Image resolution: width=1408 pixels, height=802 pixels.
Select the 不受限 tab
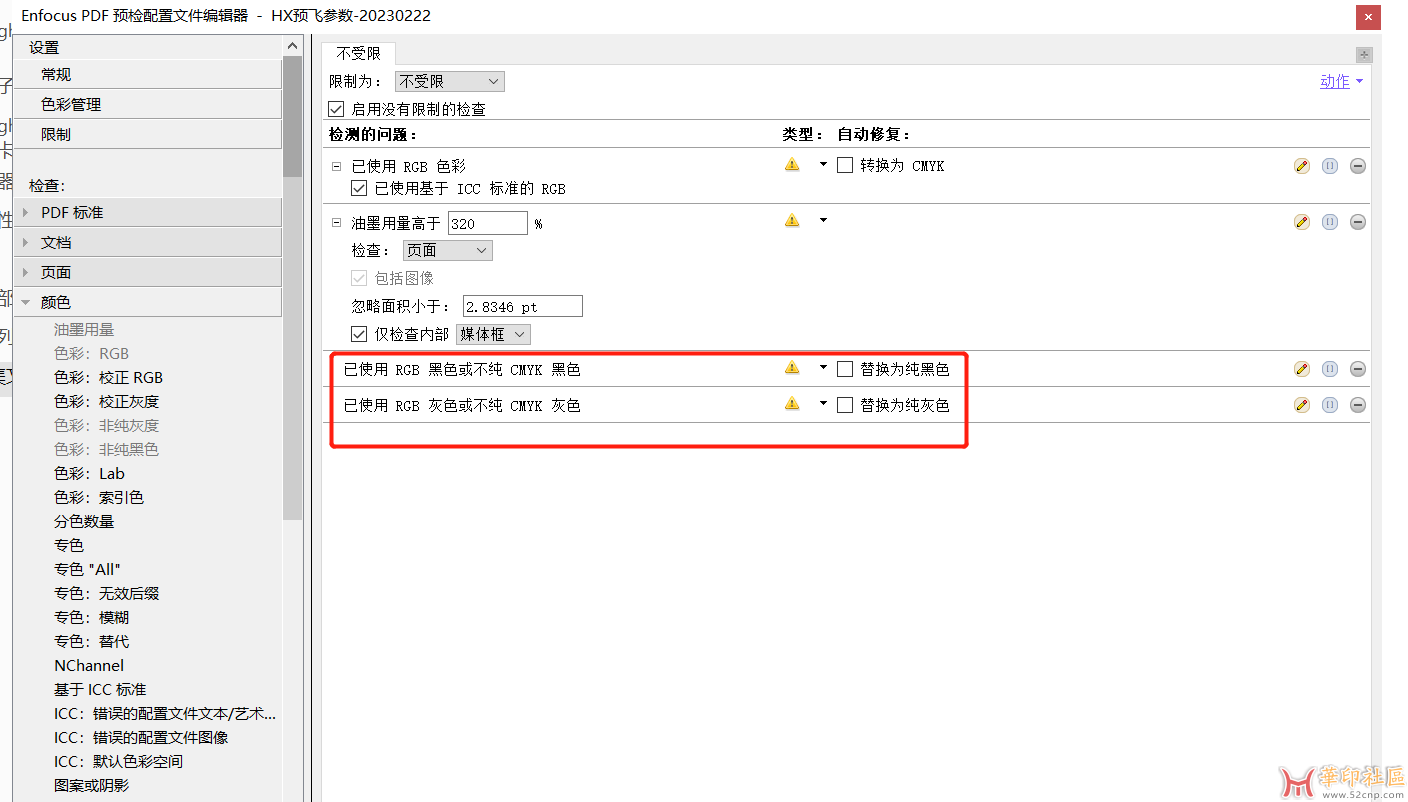[x=358, y=54]
